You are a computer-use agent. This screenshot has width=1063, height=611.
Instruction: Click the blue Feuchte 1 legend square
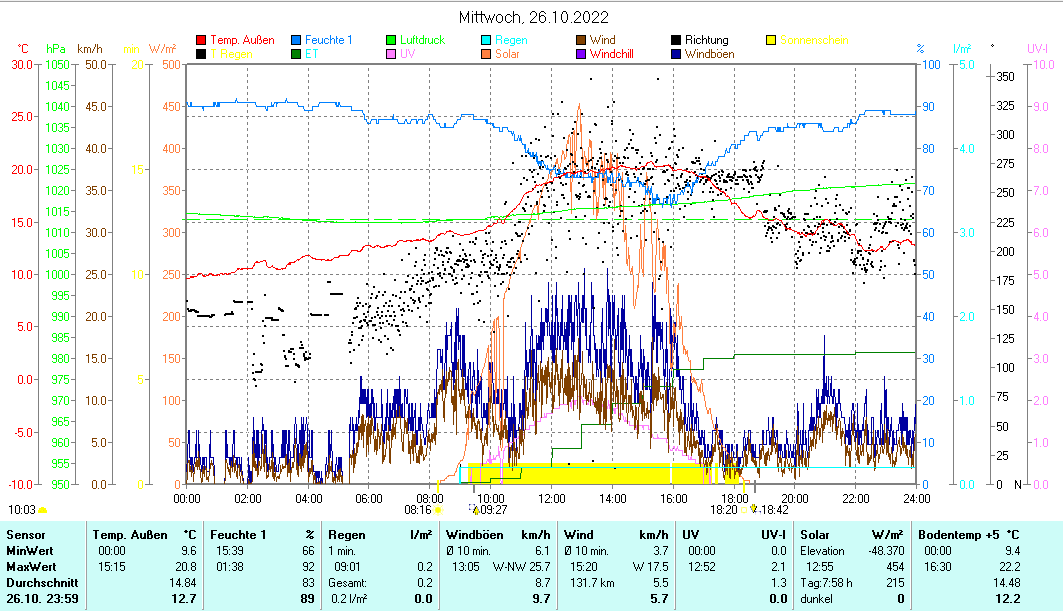[x=296, y=41]
